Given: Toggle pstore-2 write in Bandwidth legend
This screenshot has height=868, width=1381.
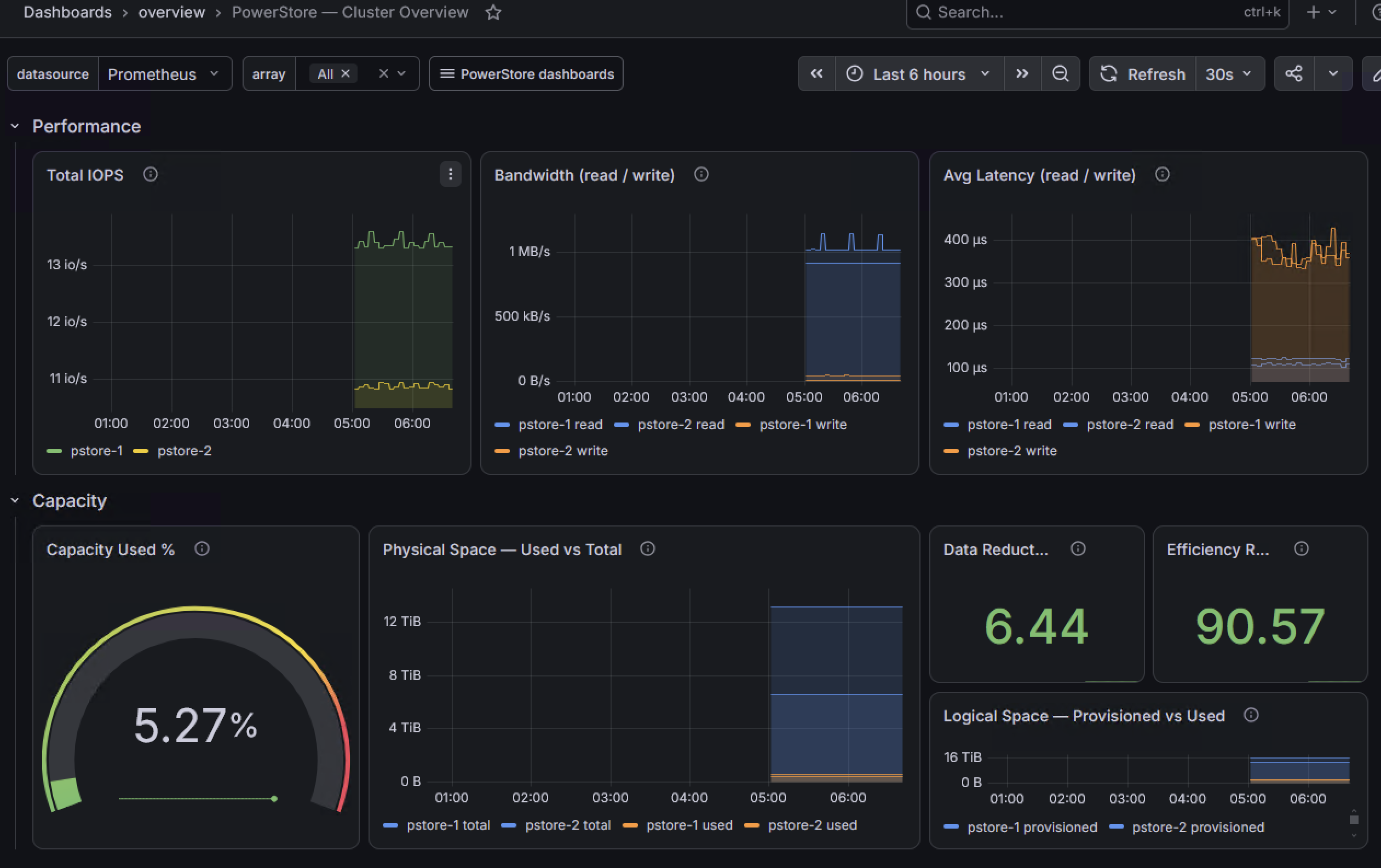Looking at the screenshot, I should pos(562,450).
